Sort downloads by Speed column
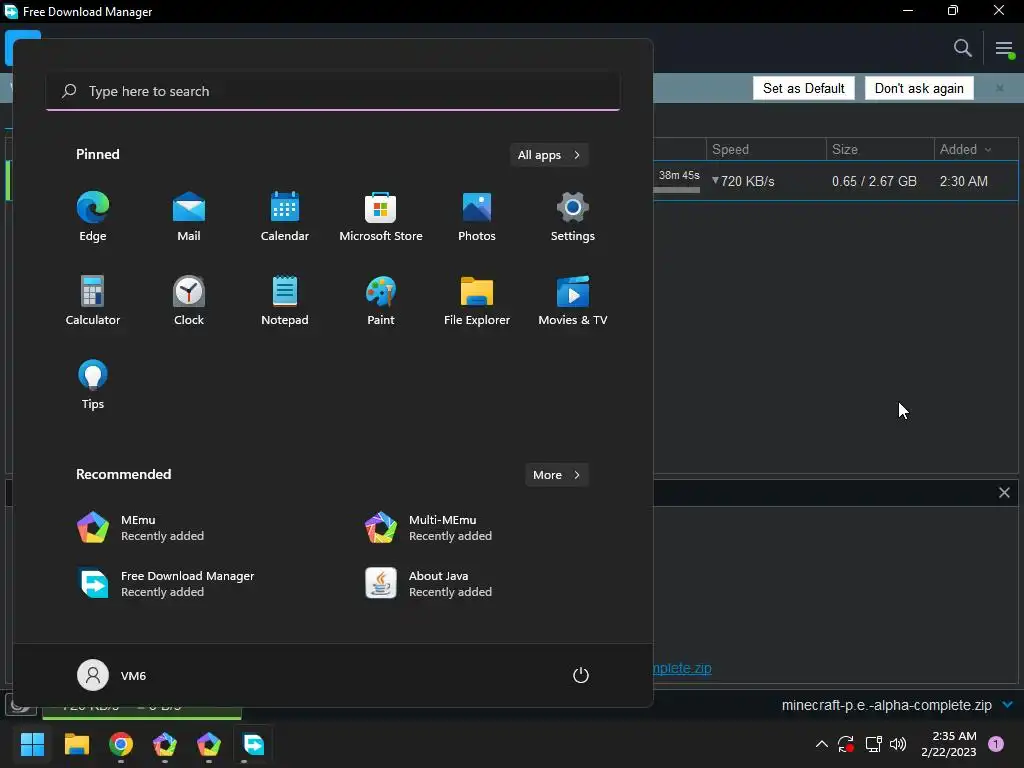 click(x=766, y=150)
